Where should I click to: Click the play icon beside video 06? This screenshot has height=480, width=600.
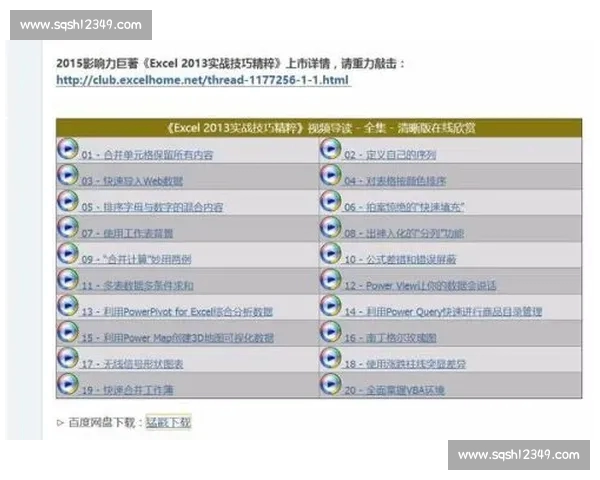point(330,201)
